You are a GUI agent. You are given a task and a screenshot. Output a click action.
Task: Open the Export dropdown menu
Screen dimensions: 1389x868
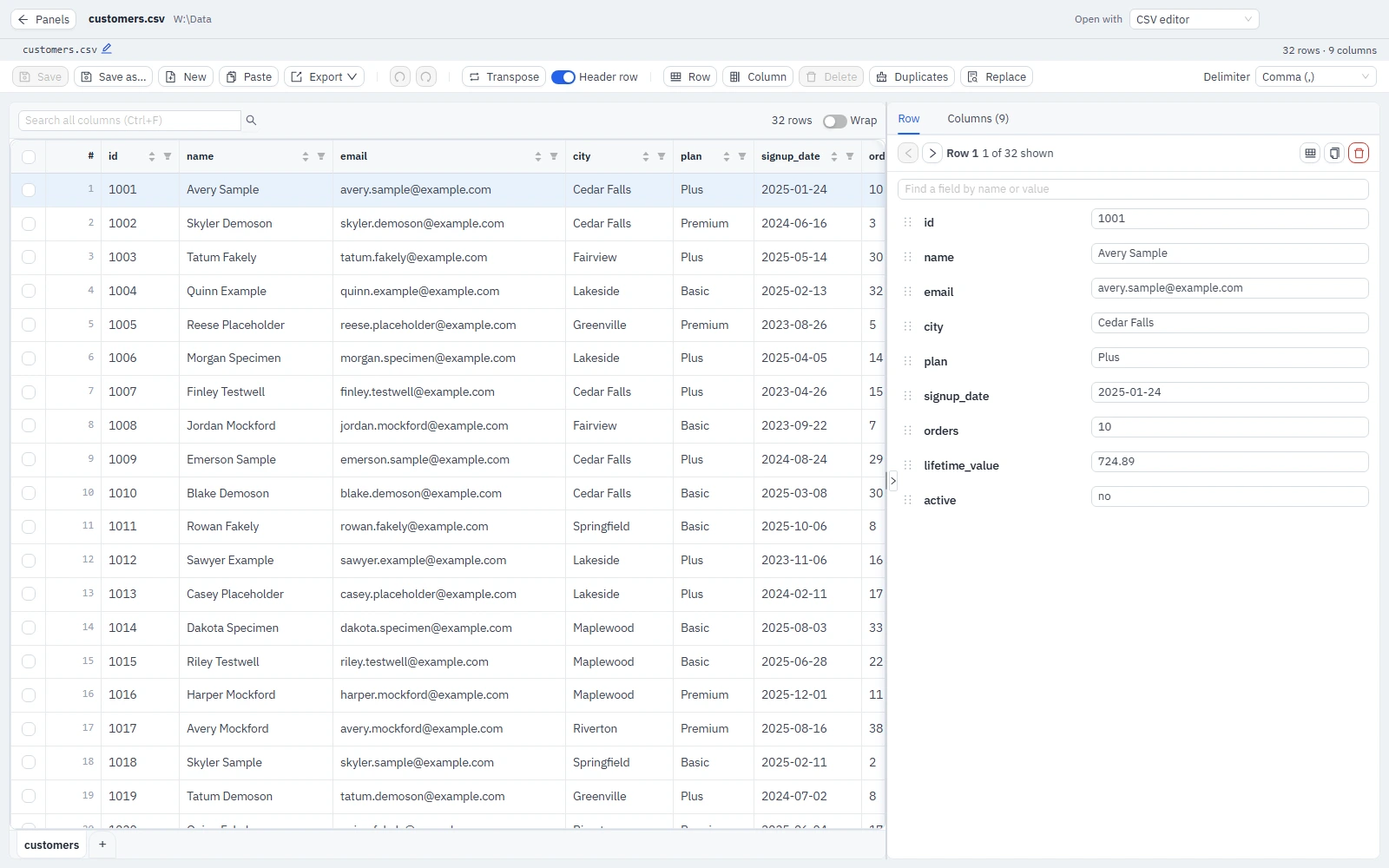pyautogui.click(x=324, y=76)
